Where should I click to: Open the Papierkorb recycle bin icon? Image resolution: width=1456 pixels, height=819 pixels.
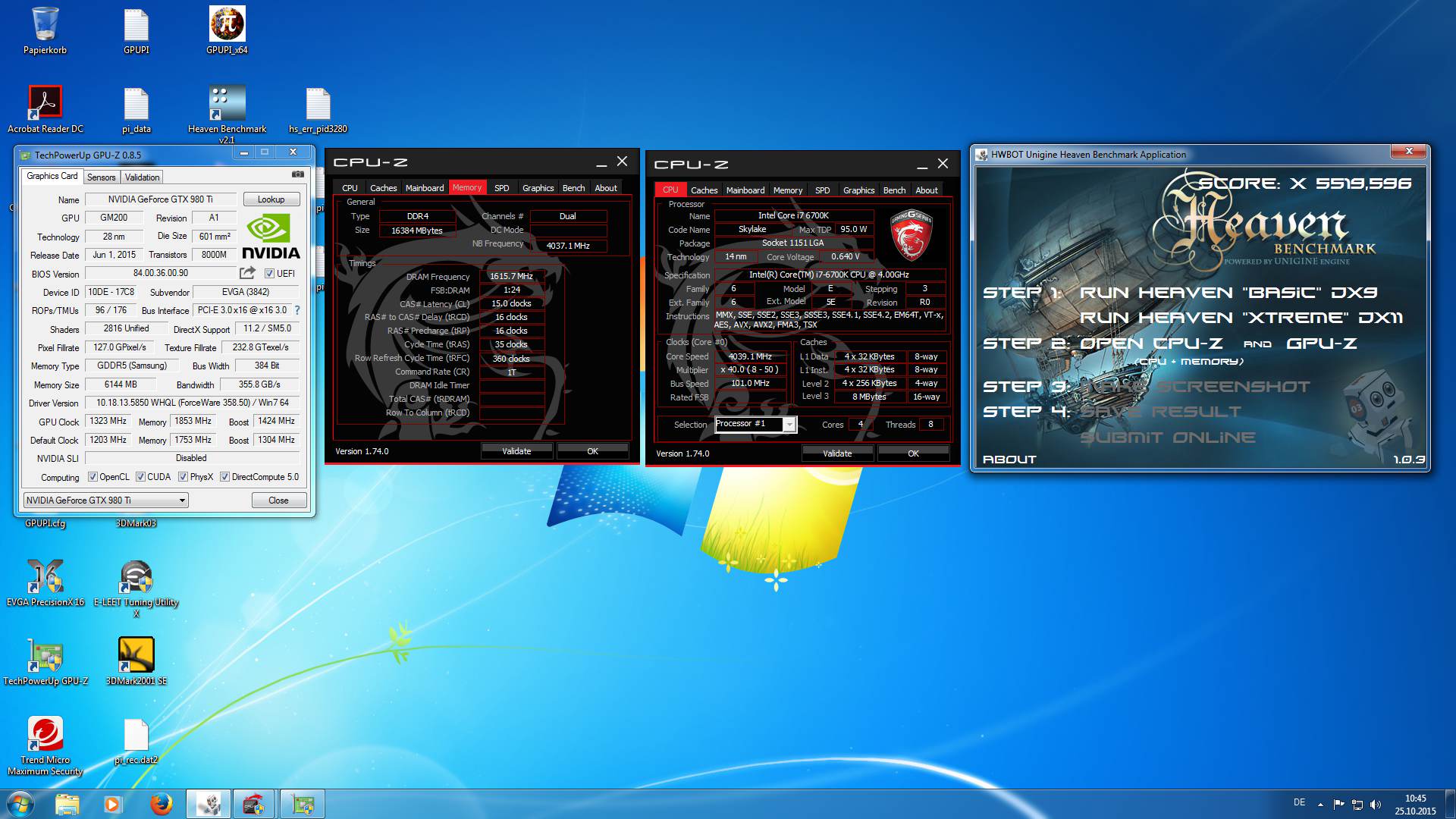(45, 30)
